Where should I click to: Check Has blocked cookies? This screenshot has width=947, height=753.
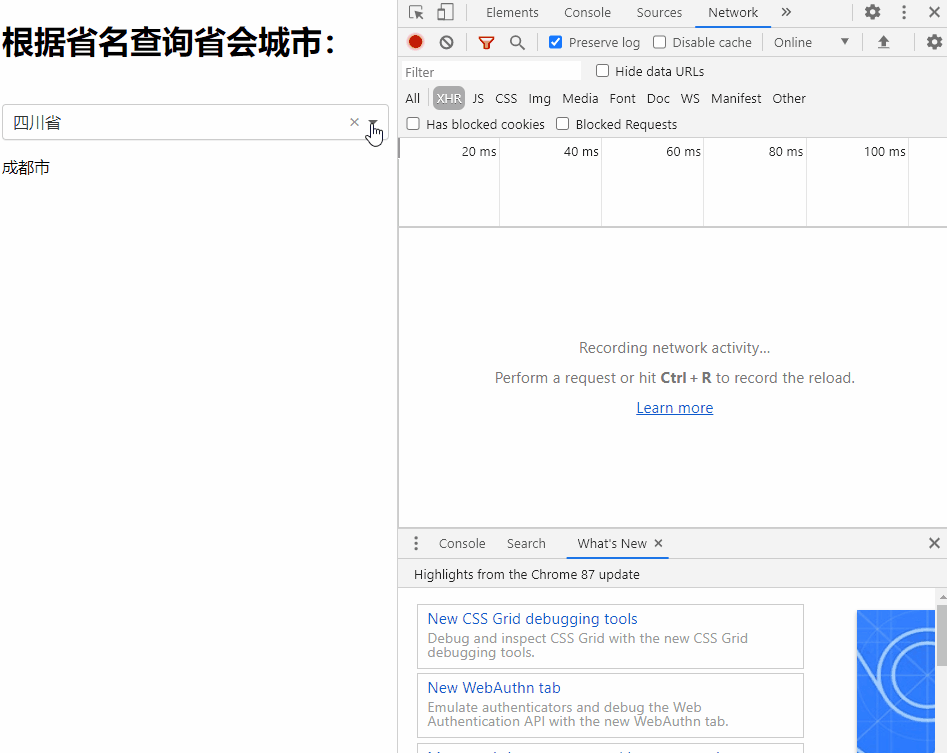point(413,124)
